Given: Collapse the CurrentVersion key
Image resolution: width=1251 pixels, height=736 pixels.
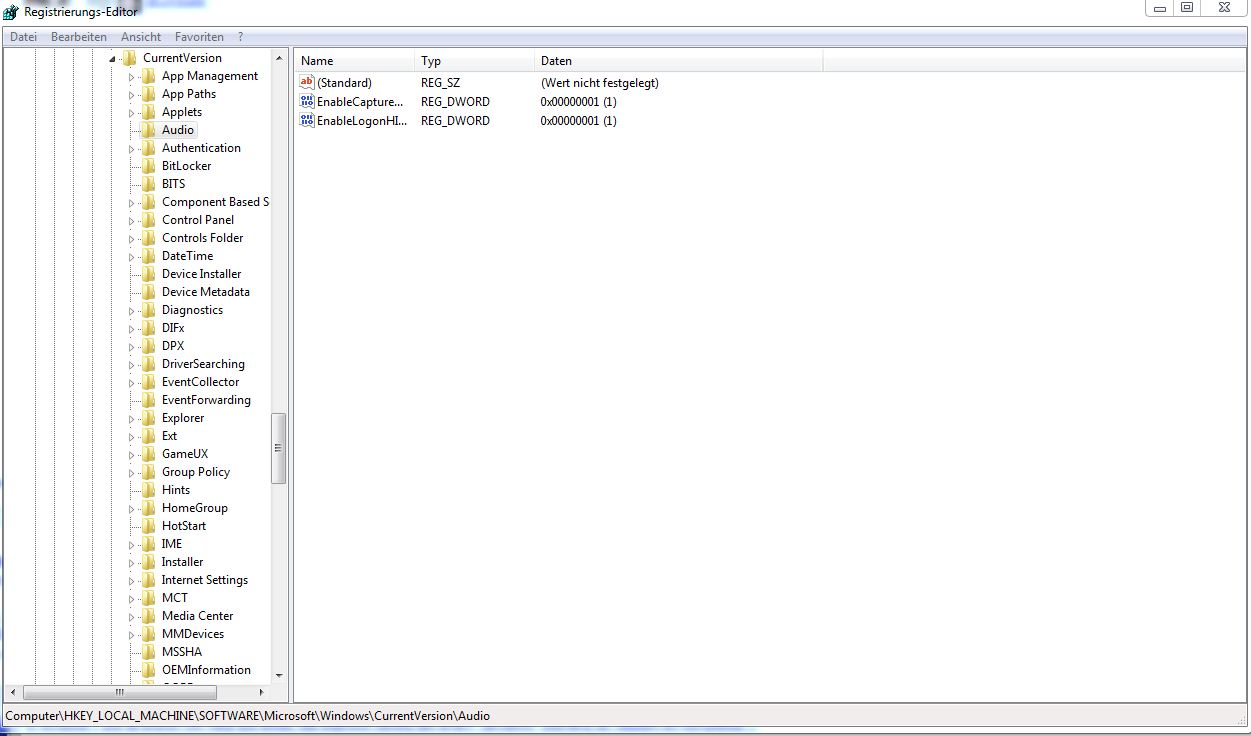Looking at the screenshot, I should pos(113,59).
